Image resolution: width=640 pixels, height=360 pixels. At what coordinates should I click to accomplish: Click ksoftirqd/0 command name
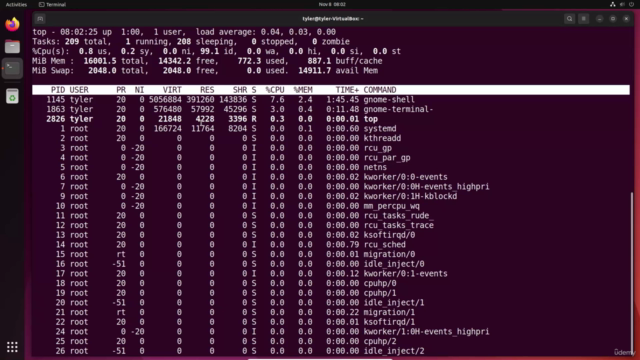(x=389, y=235)
